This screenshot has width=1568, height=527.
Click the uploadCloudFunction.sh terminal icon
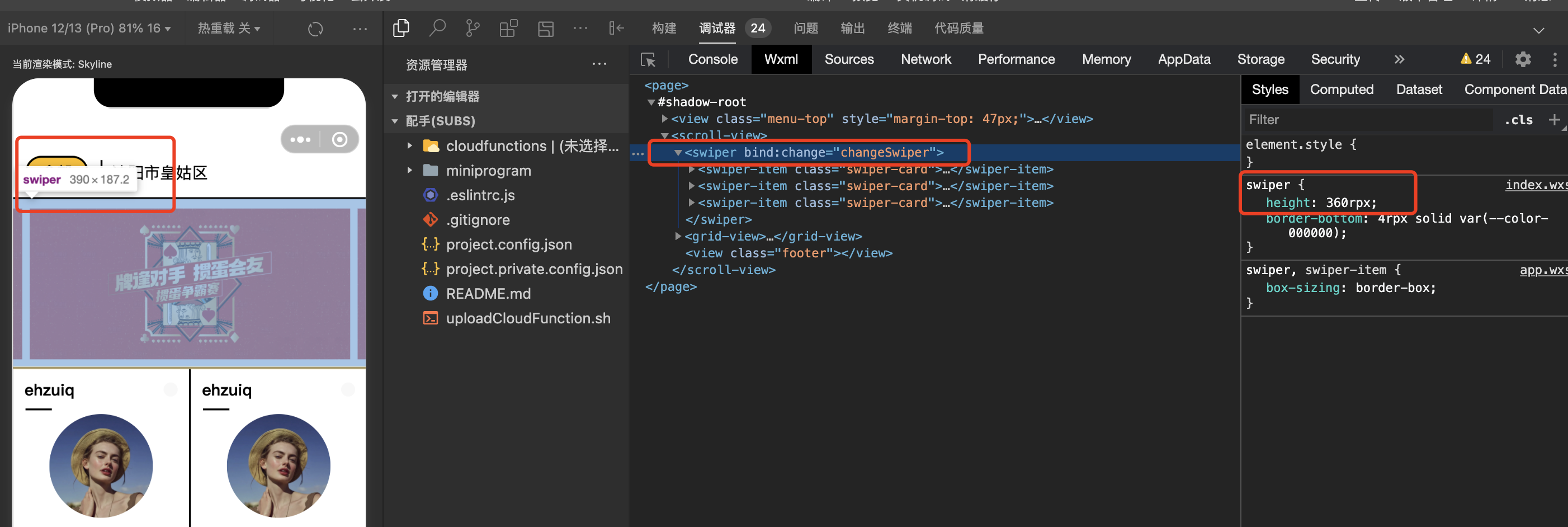(431, 318)
